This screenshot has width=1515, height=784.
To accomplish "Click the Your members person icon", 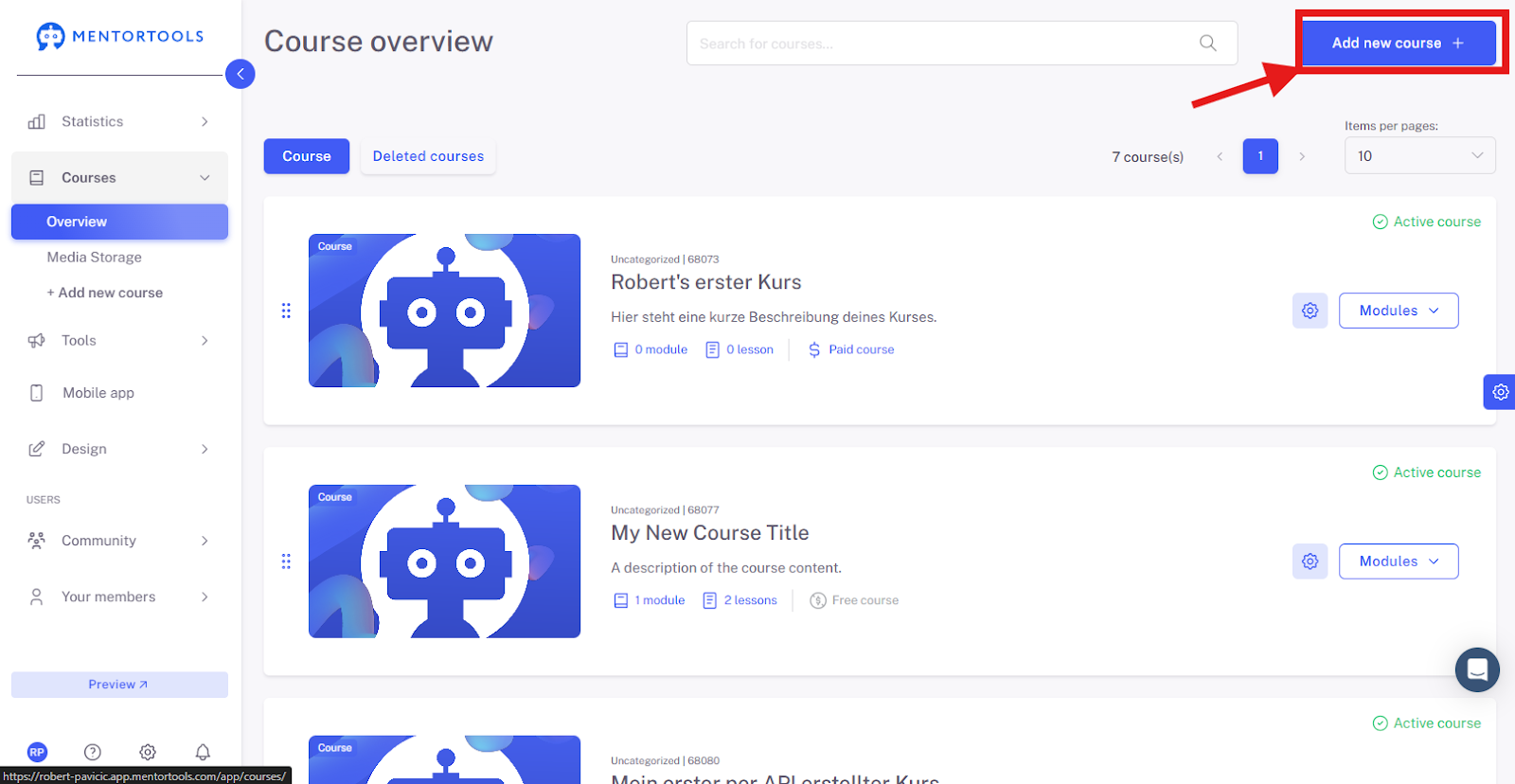I will click(x=37, y=597).
